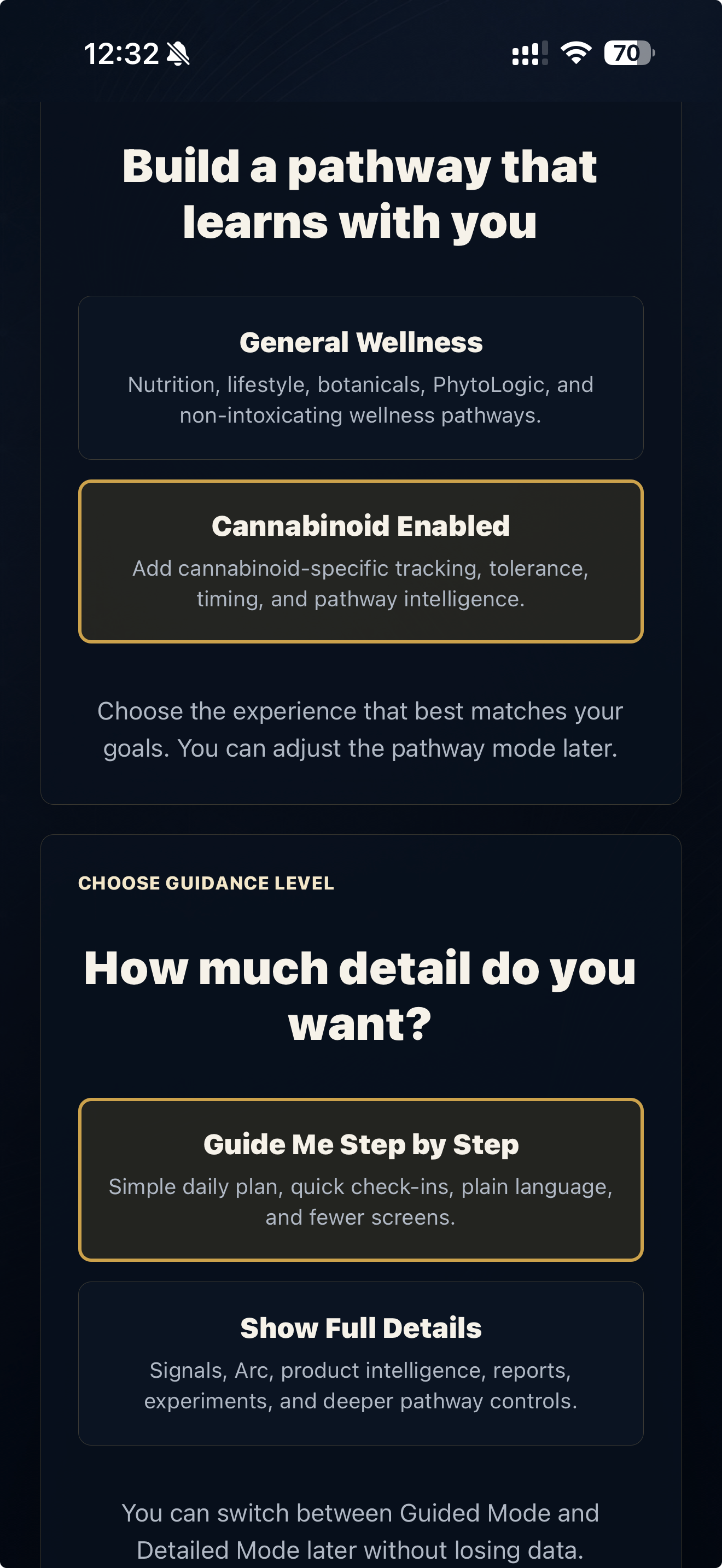Click the Nutrition, lifestyle, botanicals description text
The height and width of the screenshot is (1568, 722).
tap(361, 400)
